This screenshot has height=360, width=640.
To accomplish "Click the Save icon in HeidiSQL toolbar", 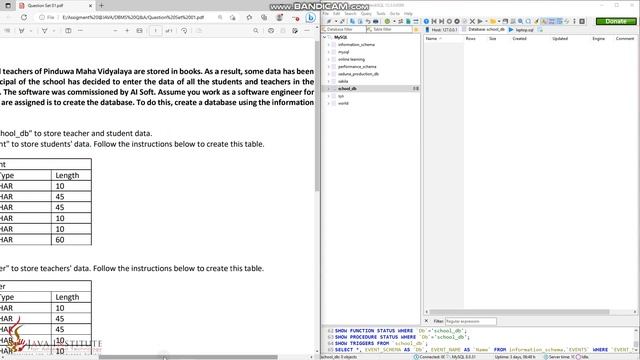I will [x=505, y=21].
